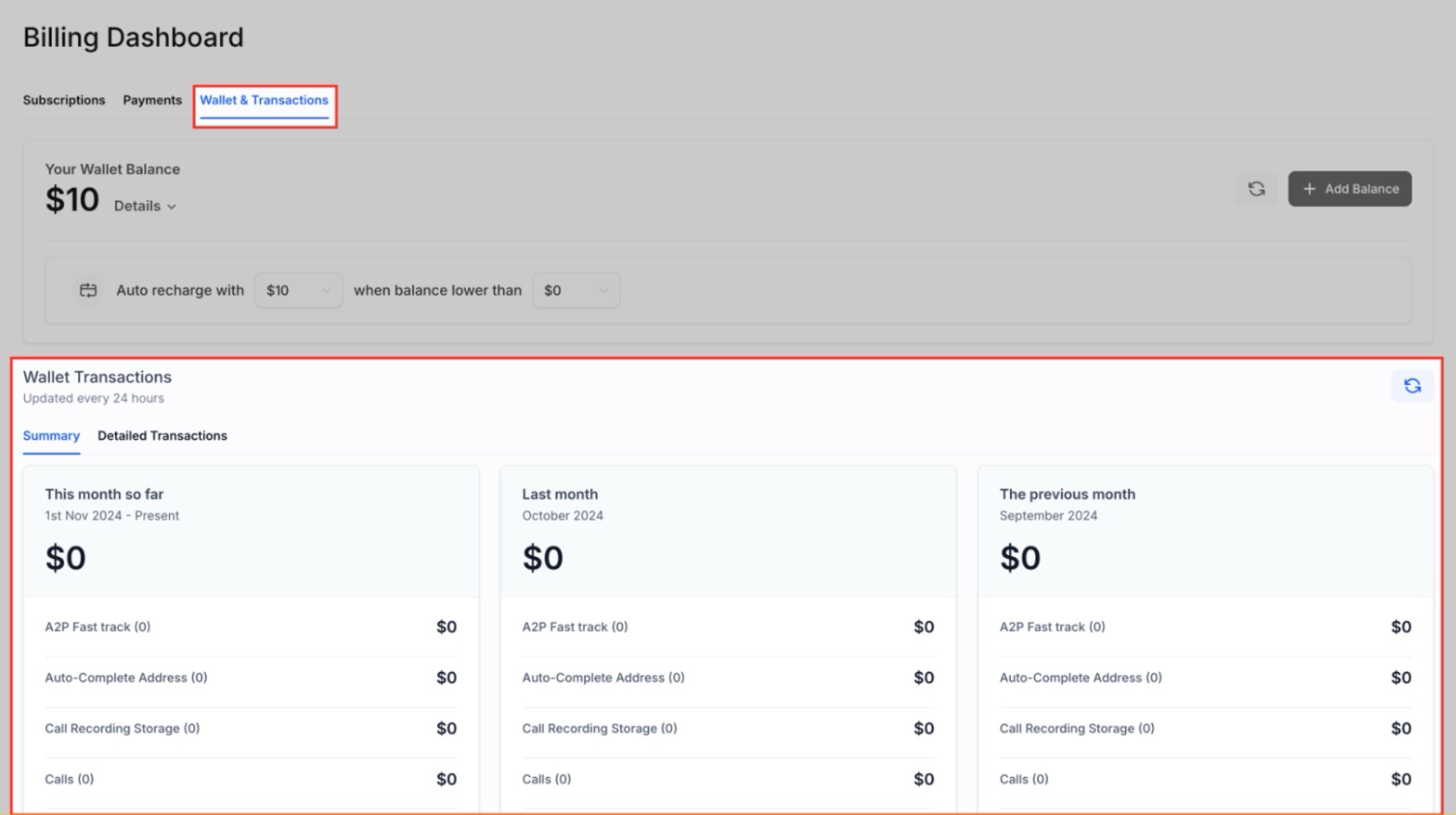Switch to the Subscriptions tab
Viewport: 1456px width, 815px height.
pos(64,100)
